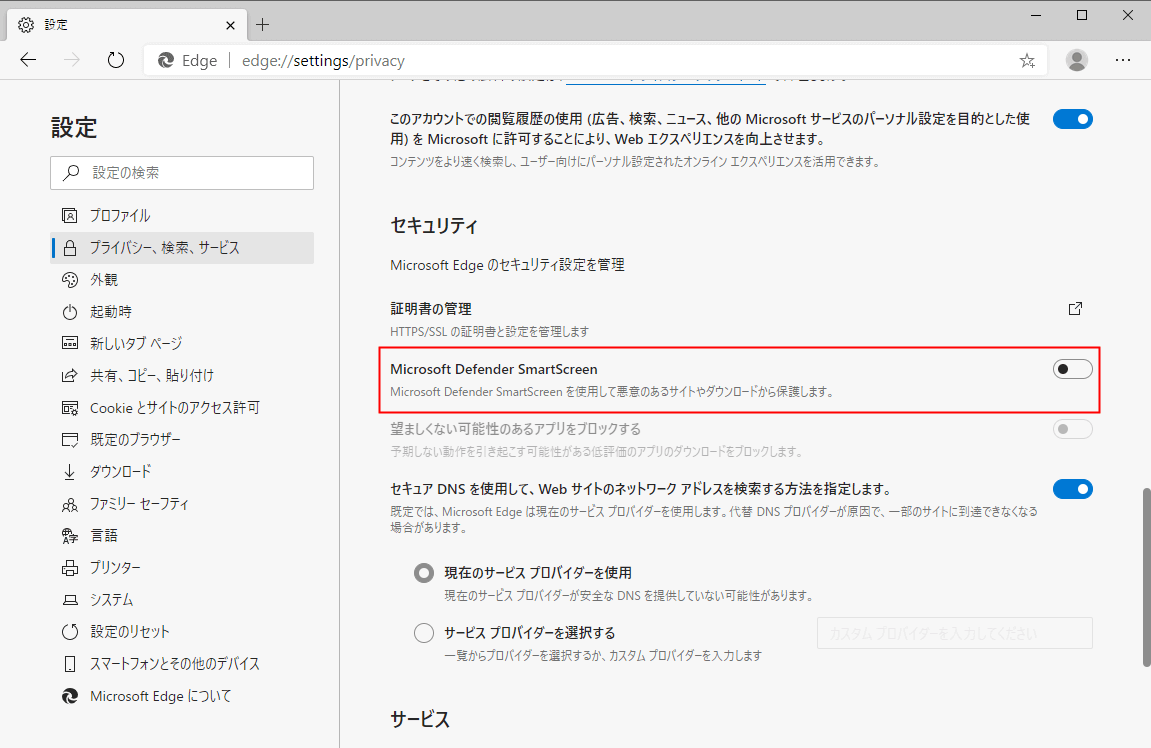The width and height of the screenshot is (1151, 748).
Task: Click the Edge logo in the address bar
Action: point(167,60)
